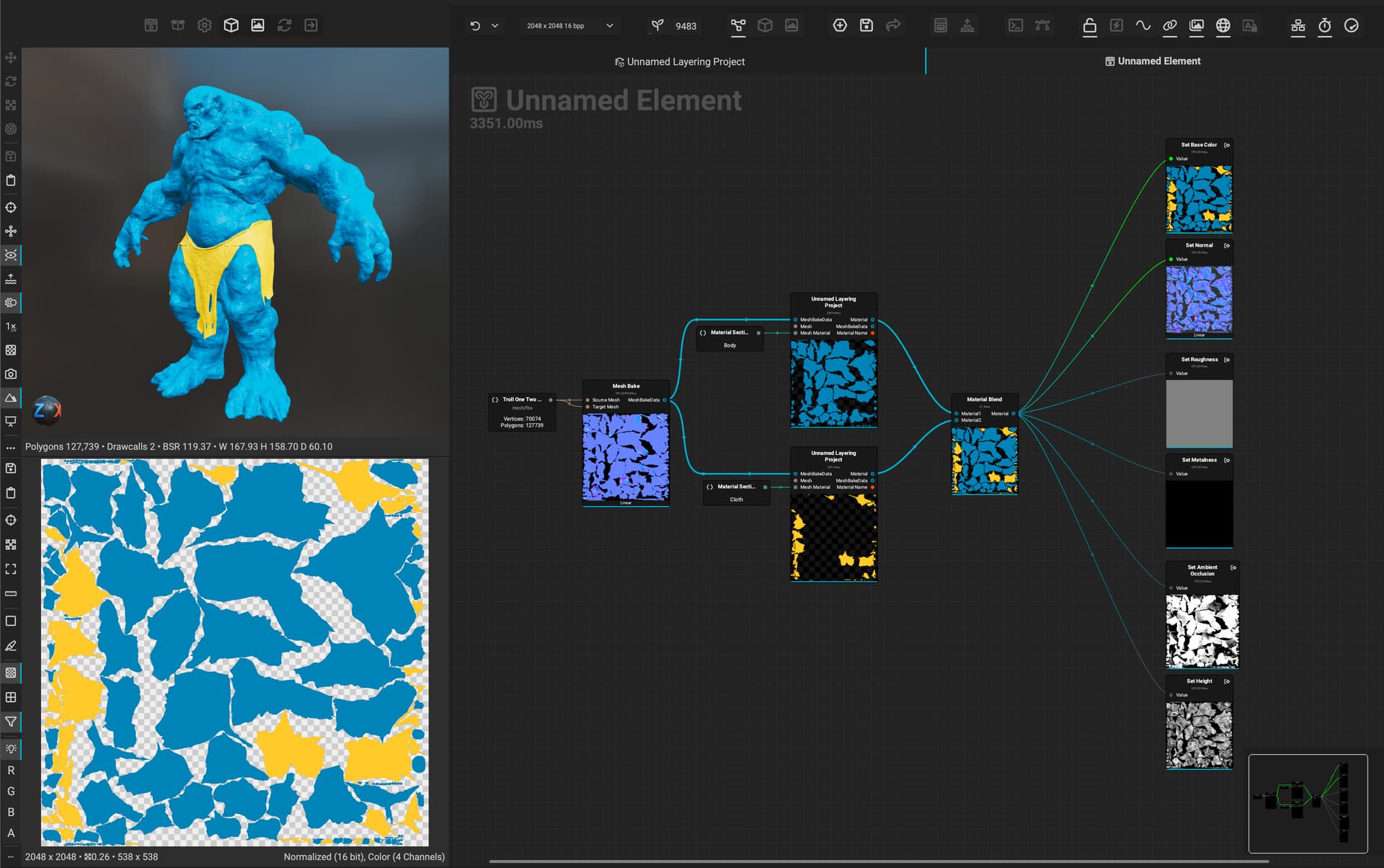Click the node graph view icon
Image resolution: width=1384 pixels, height=868 pixels.
pyautogui.click(x=738, y=26)
